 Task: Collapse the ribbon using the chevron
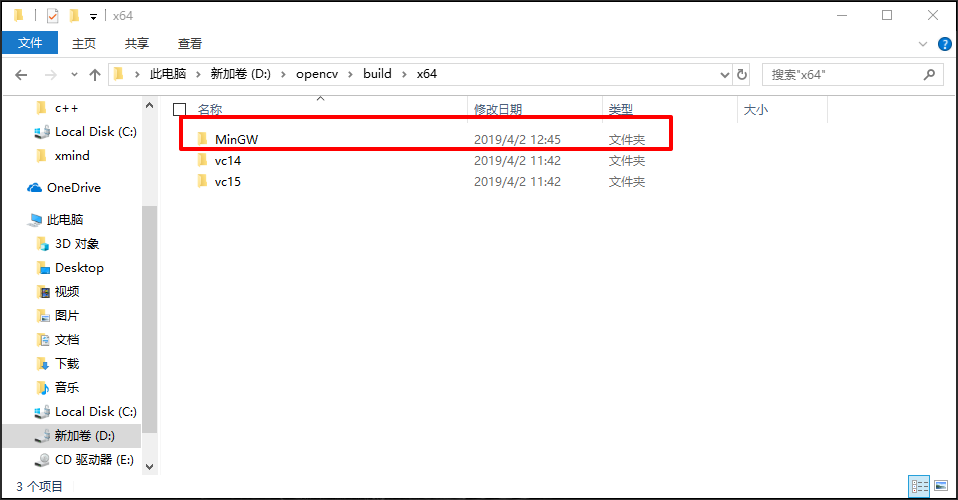point(923,44)
